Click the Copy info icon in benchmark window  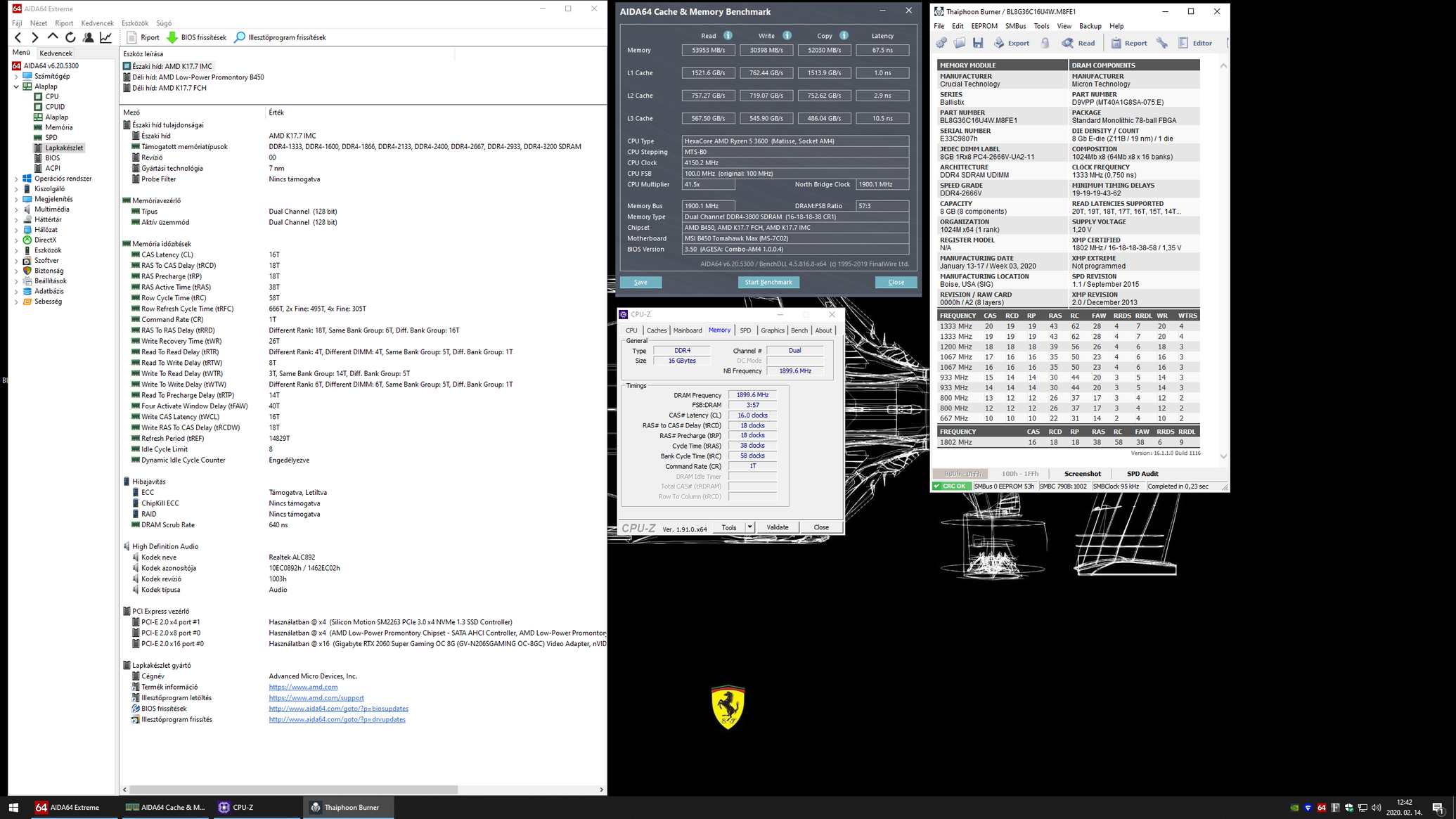(x=844, y=35)
